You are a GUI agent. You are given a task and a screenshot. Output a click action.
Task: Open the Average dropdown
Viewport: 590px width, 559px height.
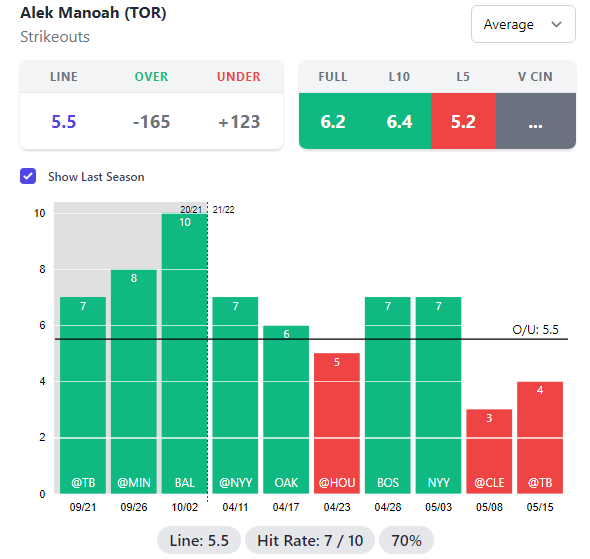click(523, 24)
